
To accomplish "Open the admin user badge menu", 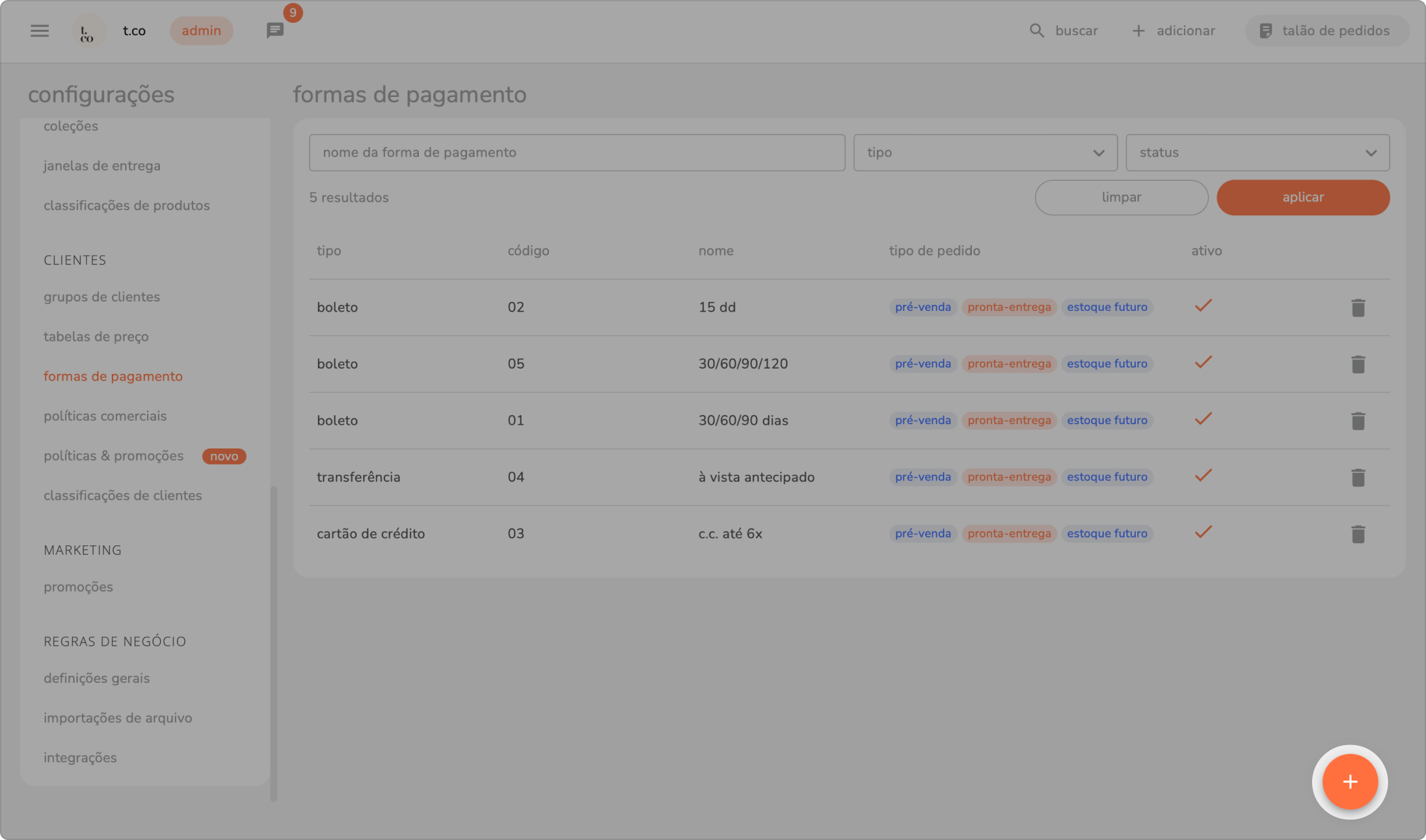I will (x=201, y=30).
